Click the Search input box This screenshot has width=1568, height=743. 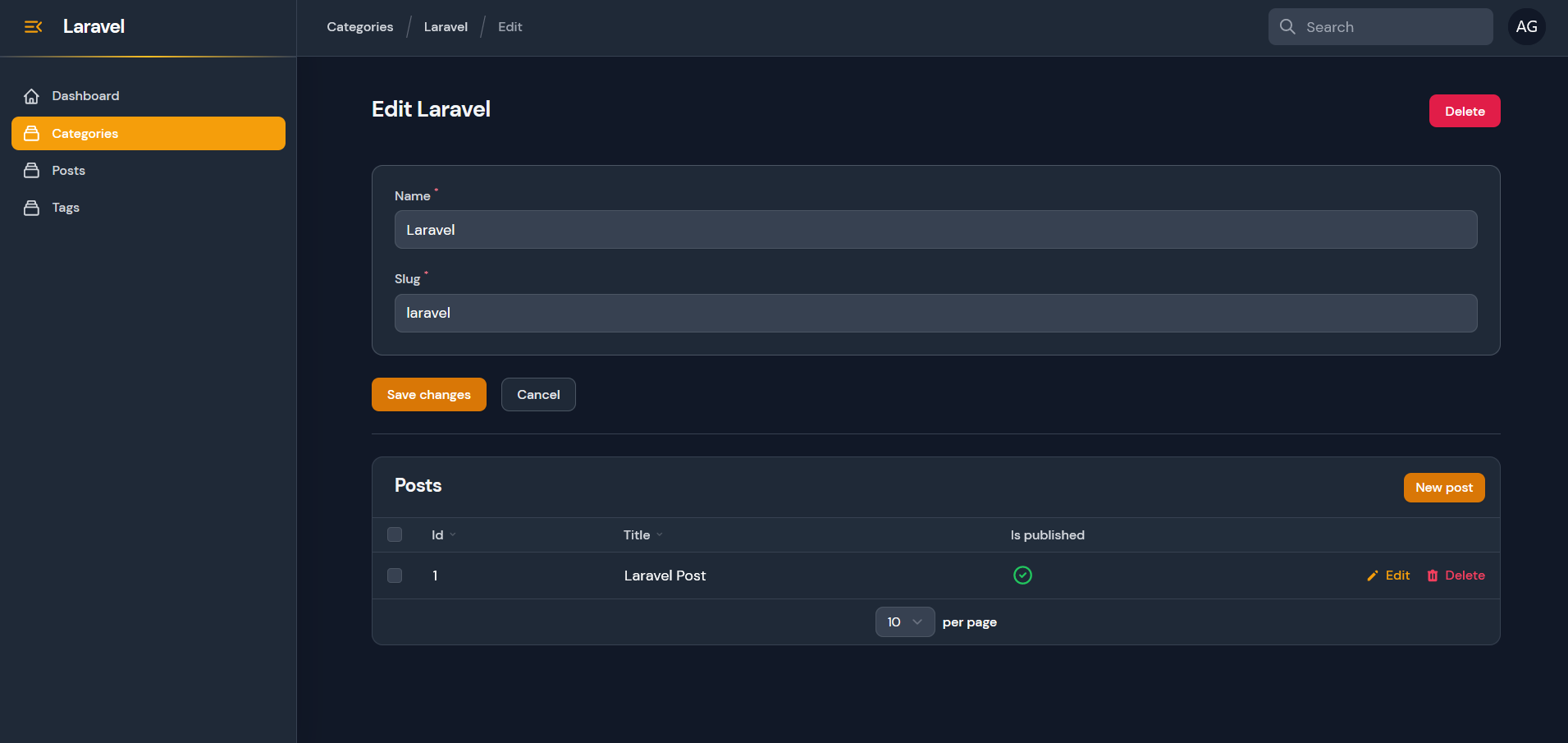1380,27
